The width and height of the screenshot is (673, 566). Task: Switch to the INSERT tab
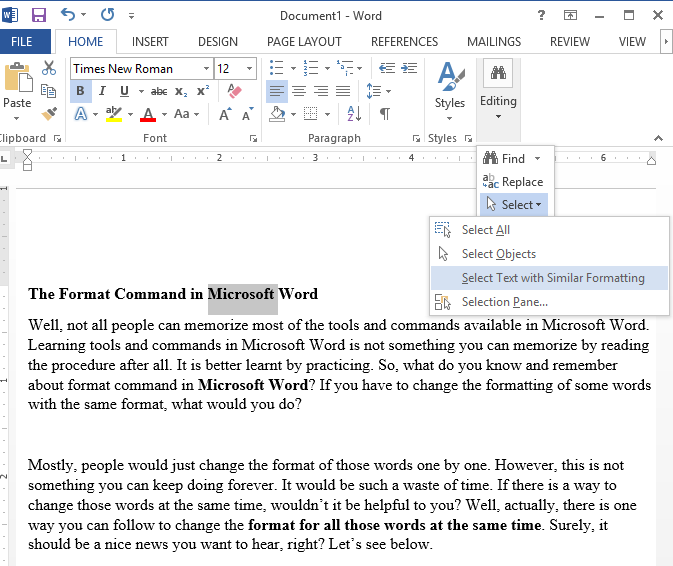150,42
